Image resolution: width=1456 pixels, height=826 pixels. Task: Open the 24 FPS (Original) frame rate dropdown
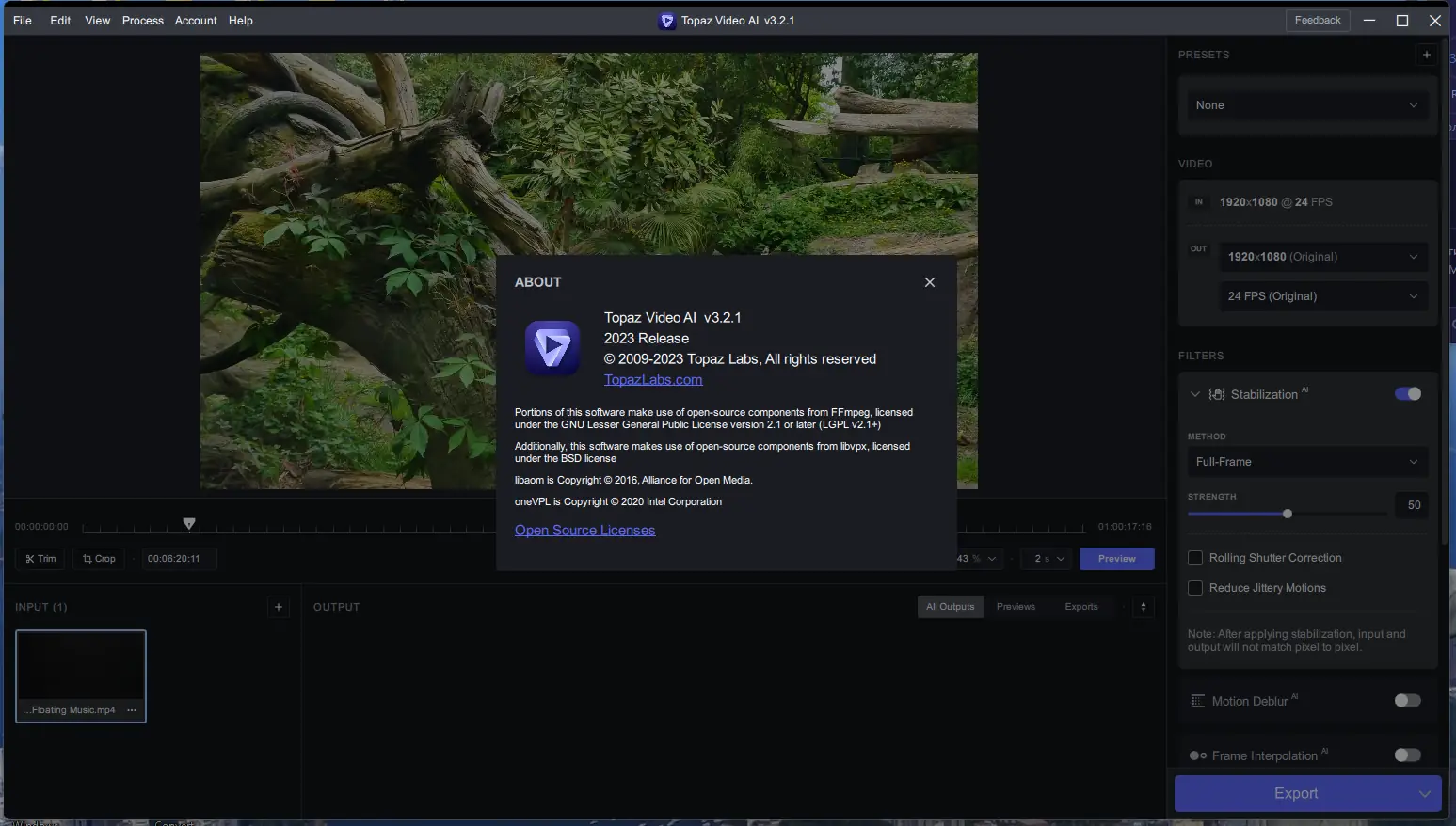click(1323, 296)
